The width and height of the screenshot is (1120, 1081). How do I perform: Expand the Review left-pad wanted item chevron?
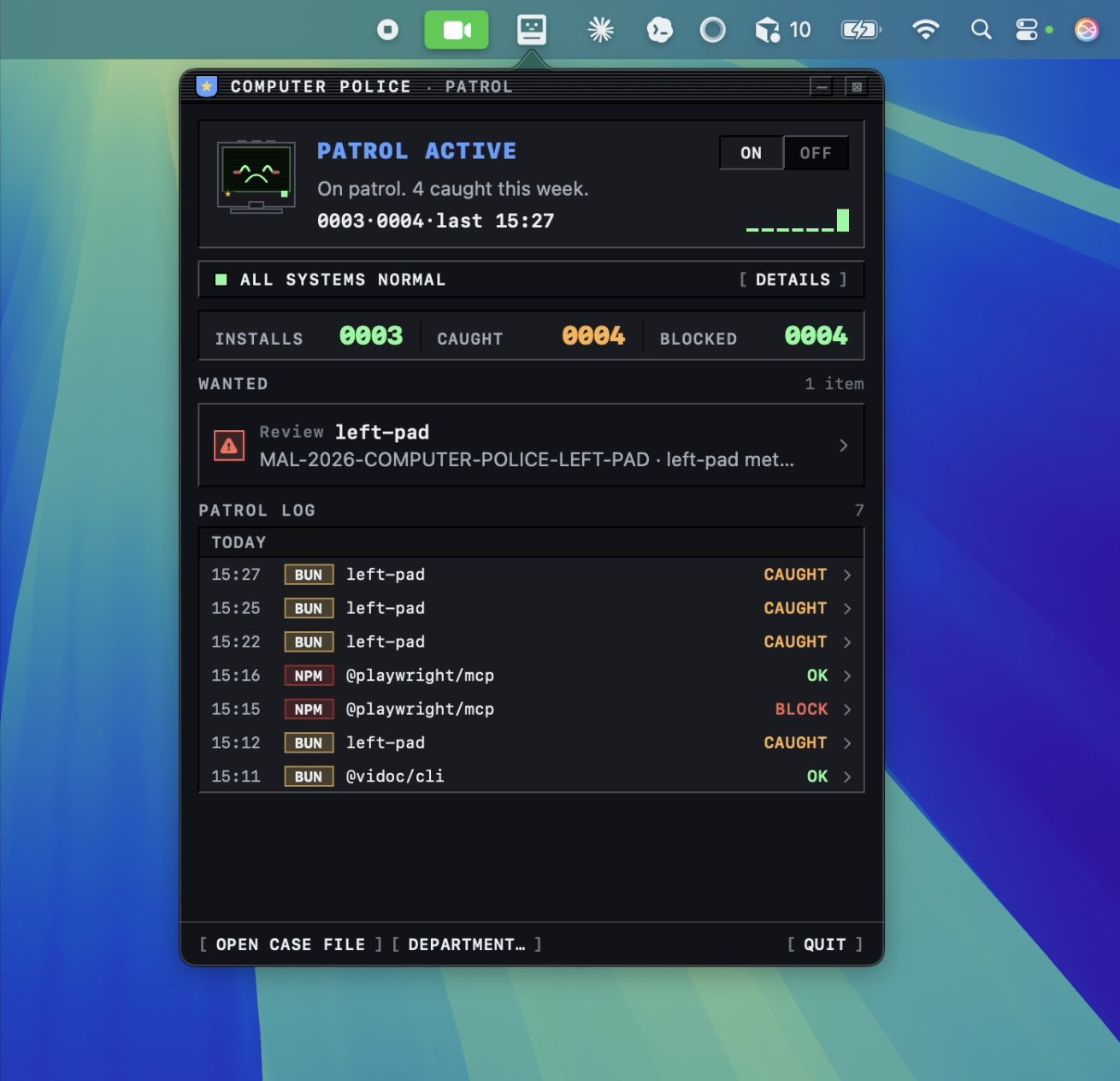pos(844,446)
